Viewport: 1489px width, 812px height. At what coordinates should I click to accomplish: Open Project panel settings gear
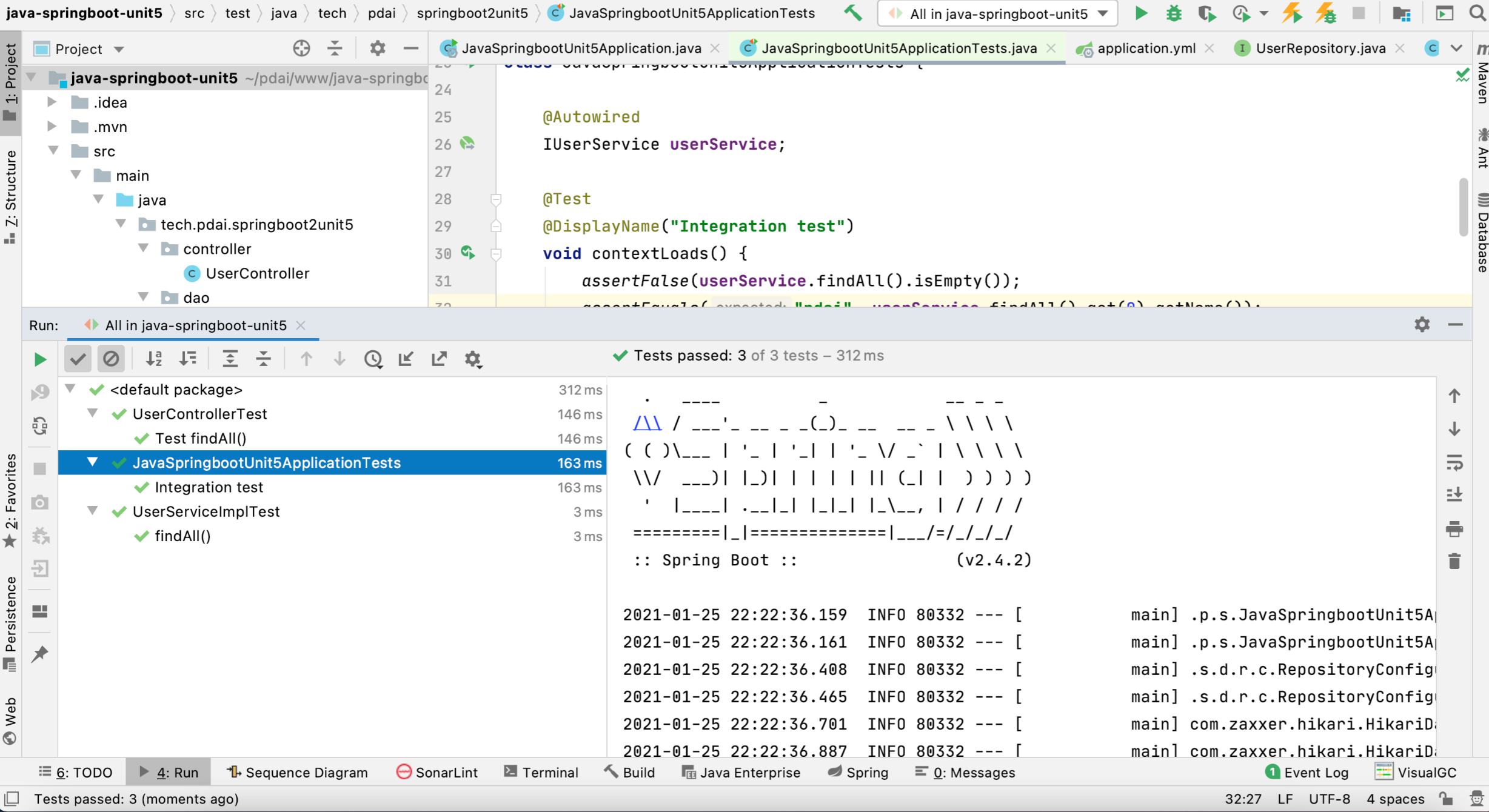377,48
